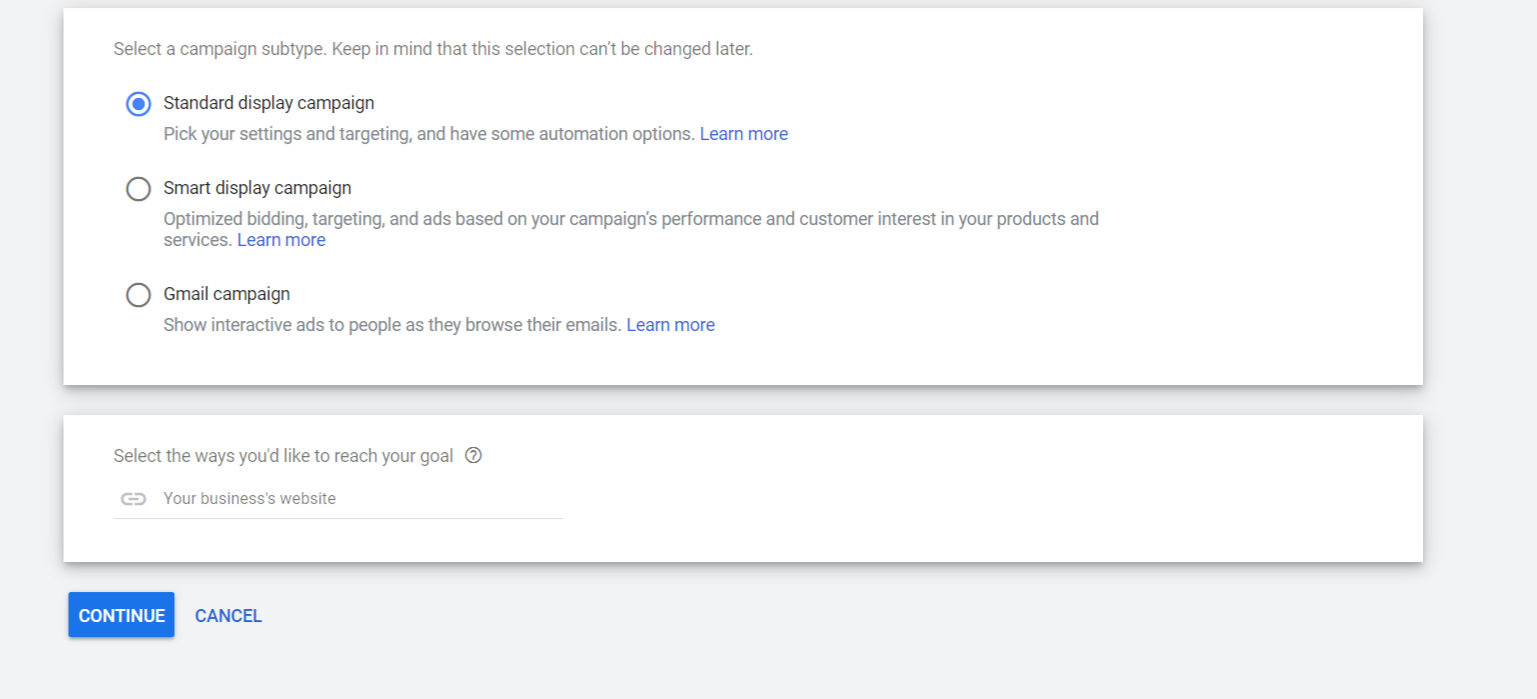Click Cancel to discard the campaign setup
The width and height of the screenshot is (1537, 699).
point(228,615)
